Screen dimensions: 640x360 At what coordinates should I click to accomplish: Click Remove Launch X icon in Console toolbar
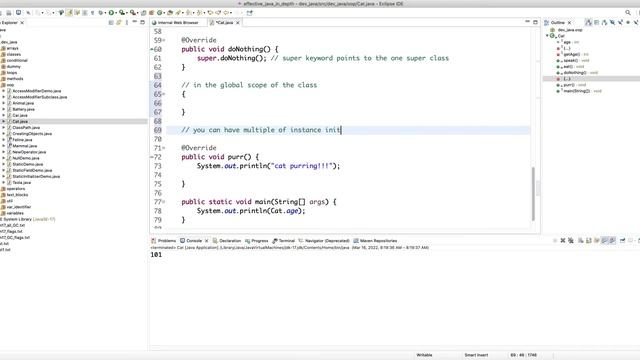tap(563, 240)
